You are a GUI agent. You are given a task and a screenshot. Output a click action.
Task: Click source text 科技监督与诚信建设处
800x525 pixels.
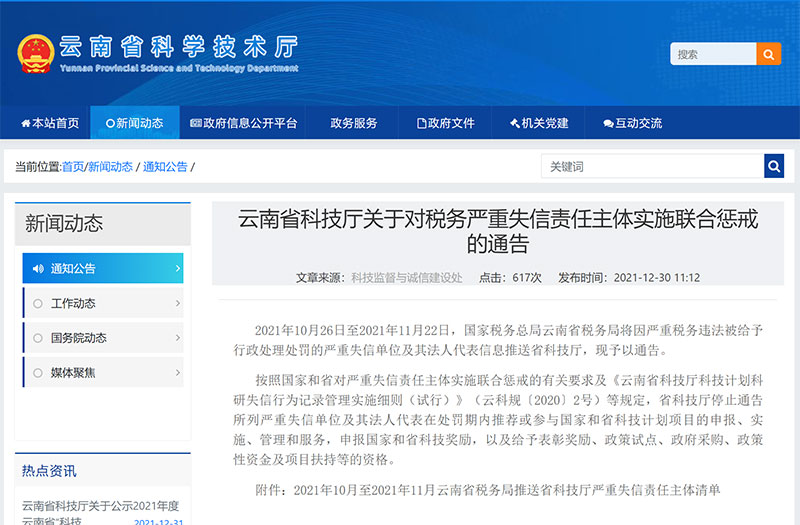click(x=407, y=278)
